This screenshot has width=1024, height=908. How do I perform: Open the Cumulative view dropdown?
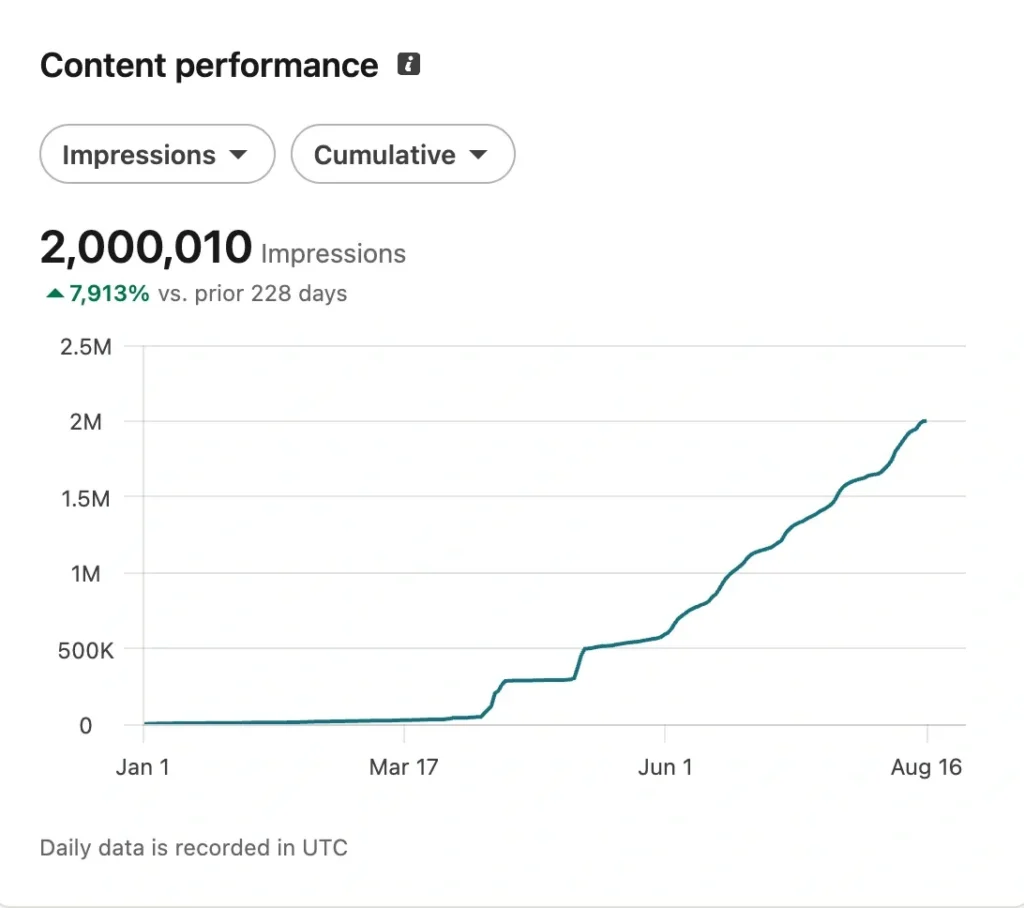coord(403,154)
